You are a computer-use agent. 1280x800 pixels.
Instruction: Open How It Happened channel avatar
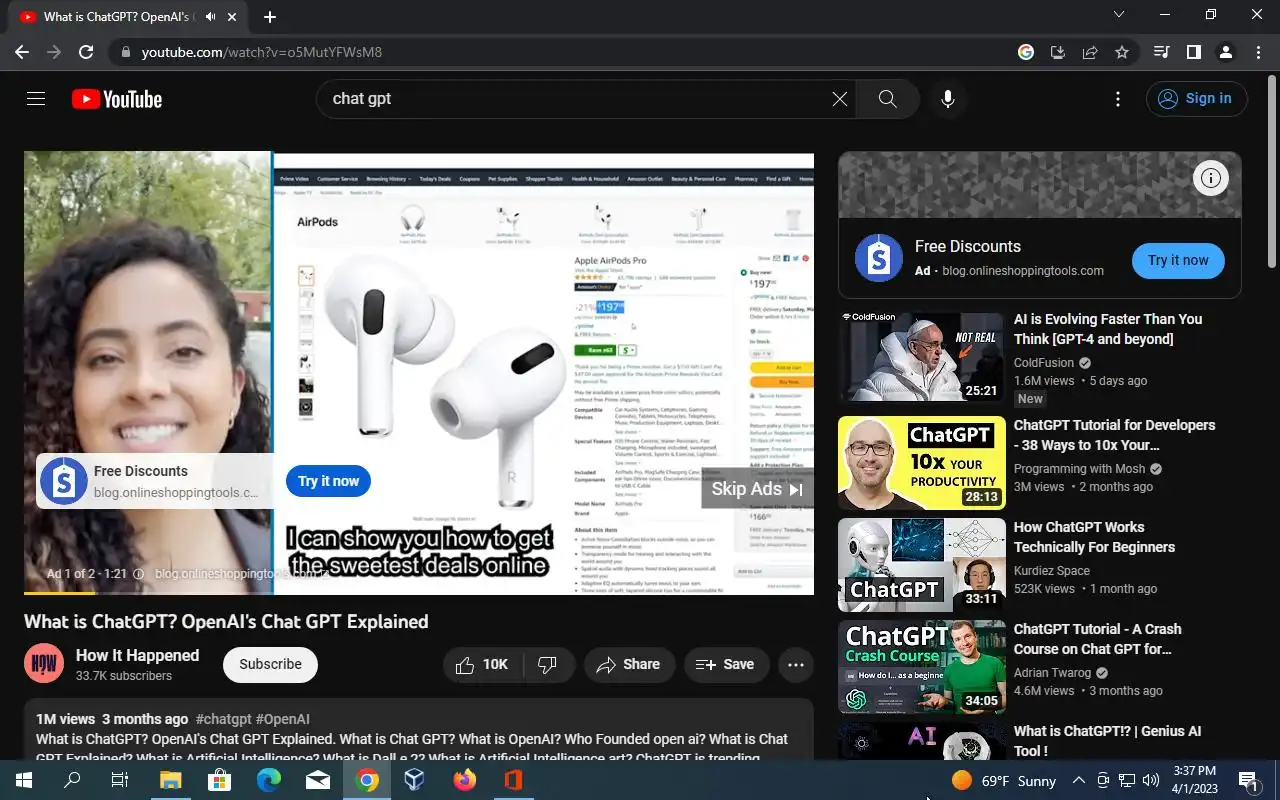point(44,664)
